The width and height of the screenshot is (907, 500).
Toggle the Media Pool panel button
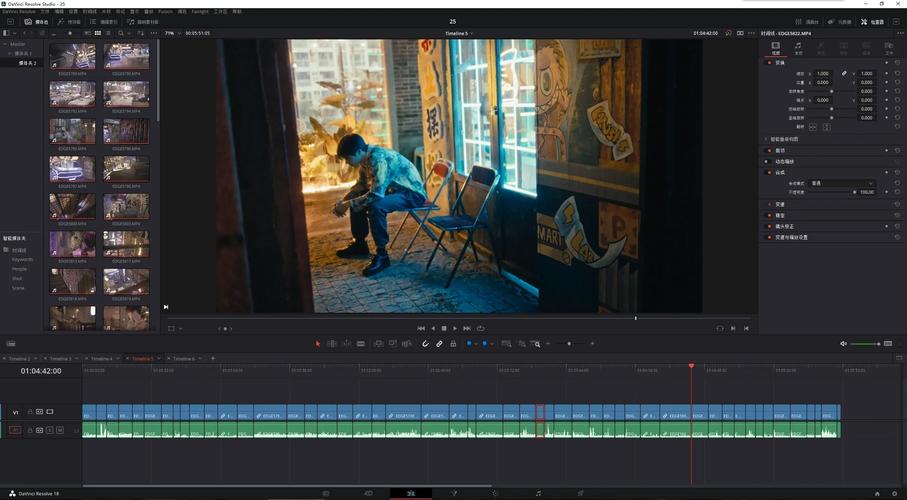(36, 21)
